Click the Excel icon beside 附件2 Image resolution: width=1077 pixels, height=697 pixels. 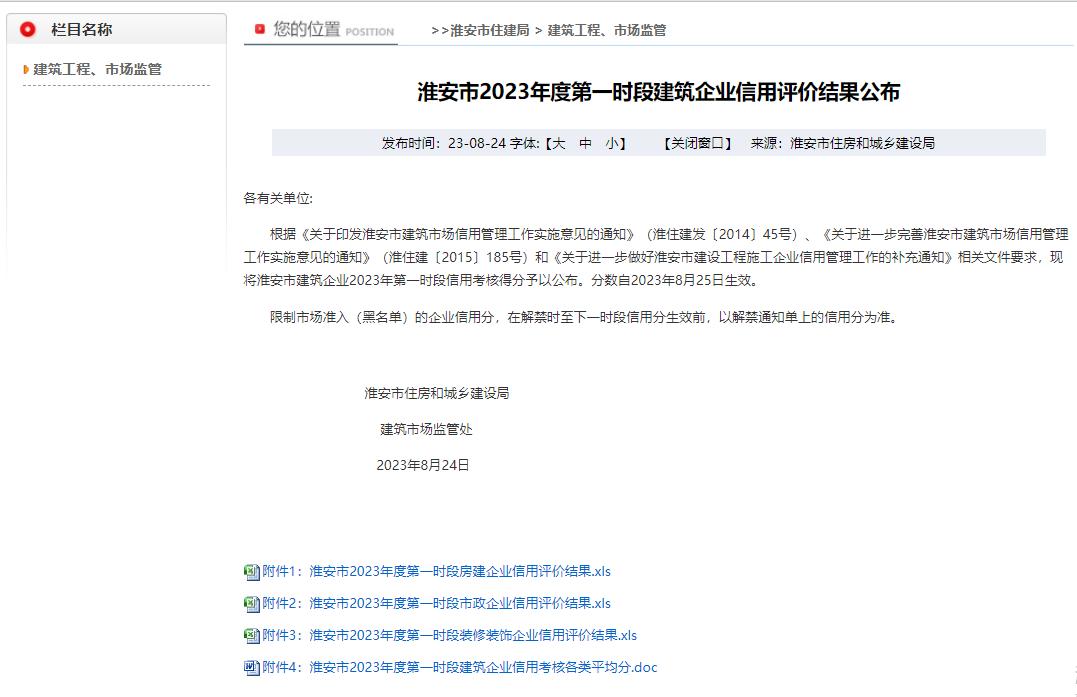click(x=251, y=604)
